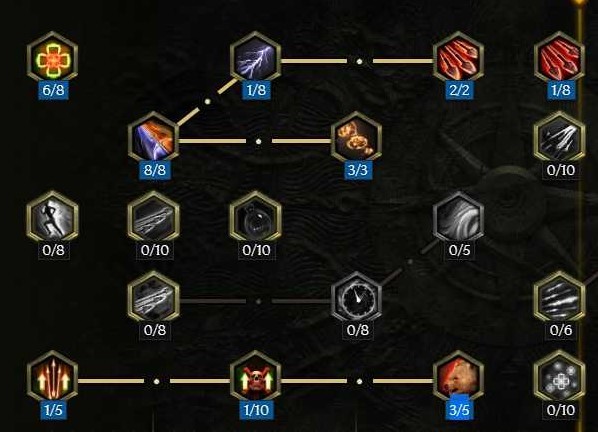Click the clock dial node showing 0/8
Image resolution: width=598 pixels, height=432 pixels.
coord(357,300)
